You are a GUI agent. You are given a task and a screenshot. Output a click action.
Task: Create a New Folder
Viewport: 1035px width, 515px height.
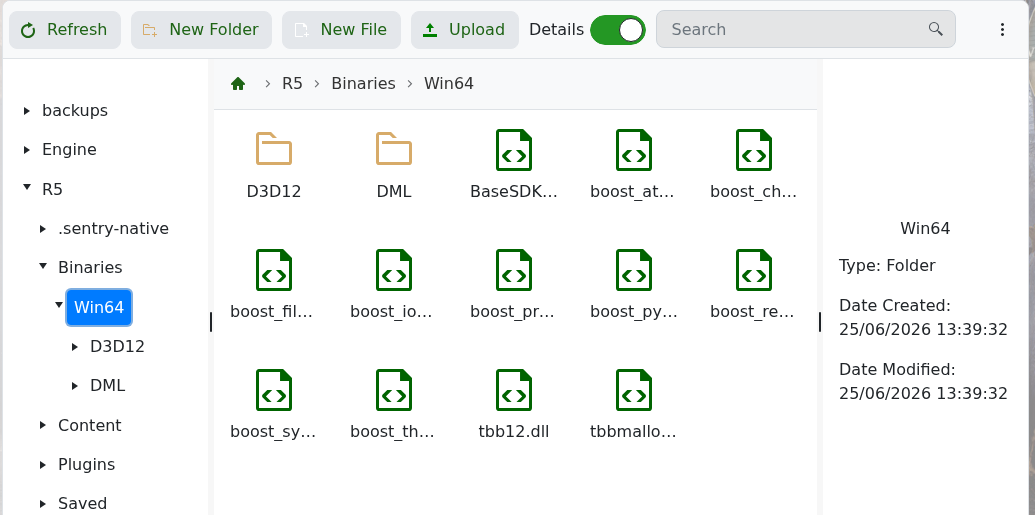(x=201, y=30)
